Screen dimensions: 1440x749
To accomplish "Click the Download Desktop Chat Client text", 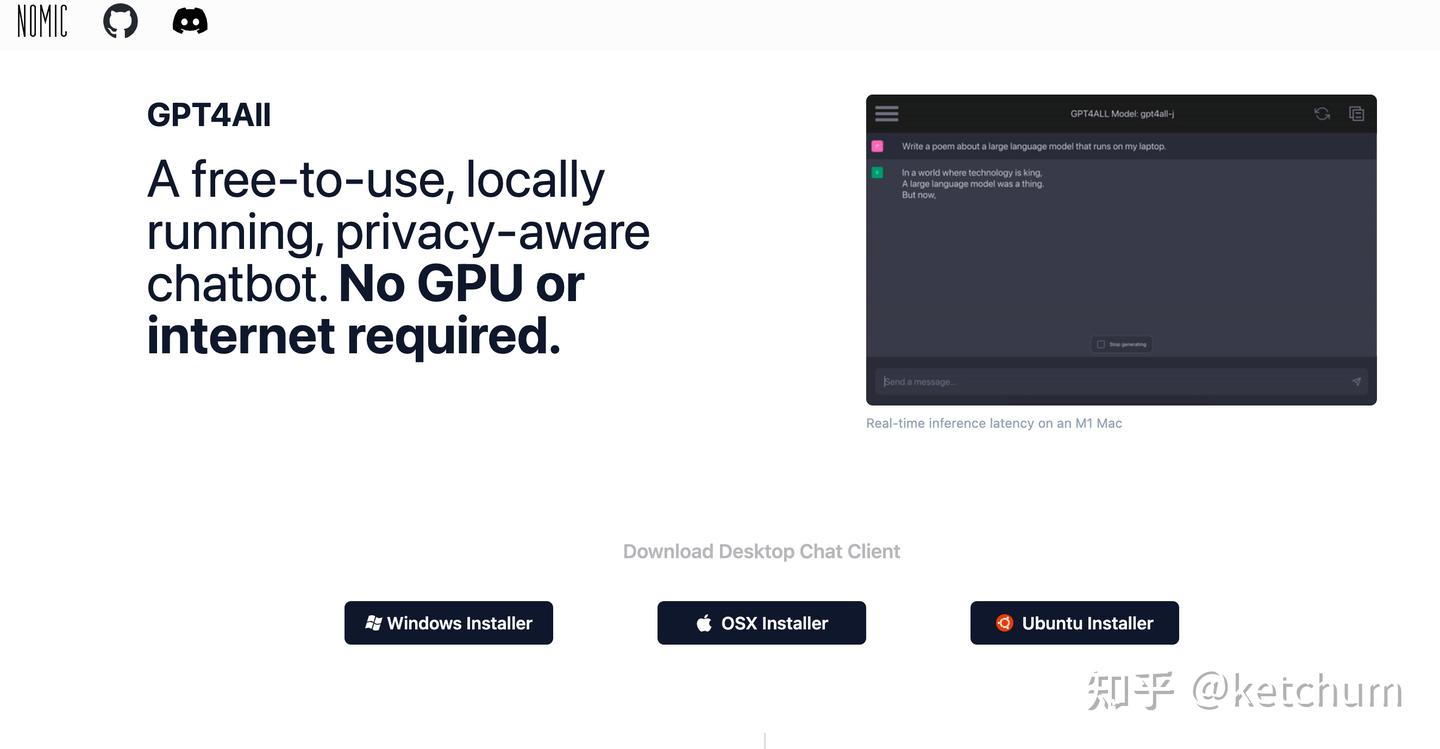I will tap(762, 551).
